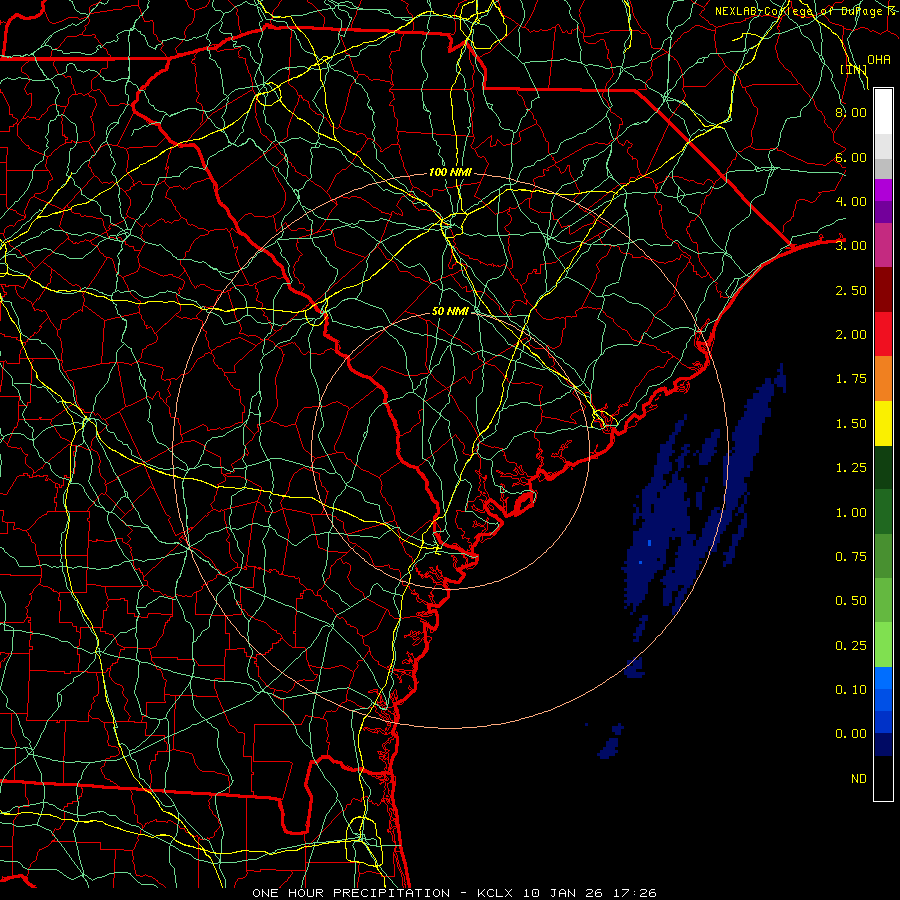Click the 10 JAN 26 17:26 timestamp
The width and height of the screenshot is (900, 900).
(x=589, y=893)
